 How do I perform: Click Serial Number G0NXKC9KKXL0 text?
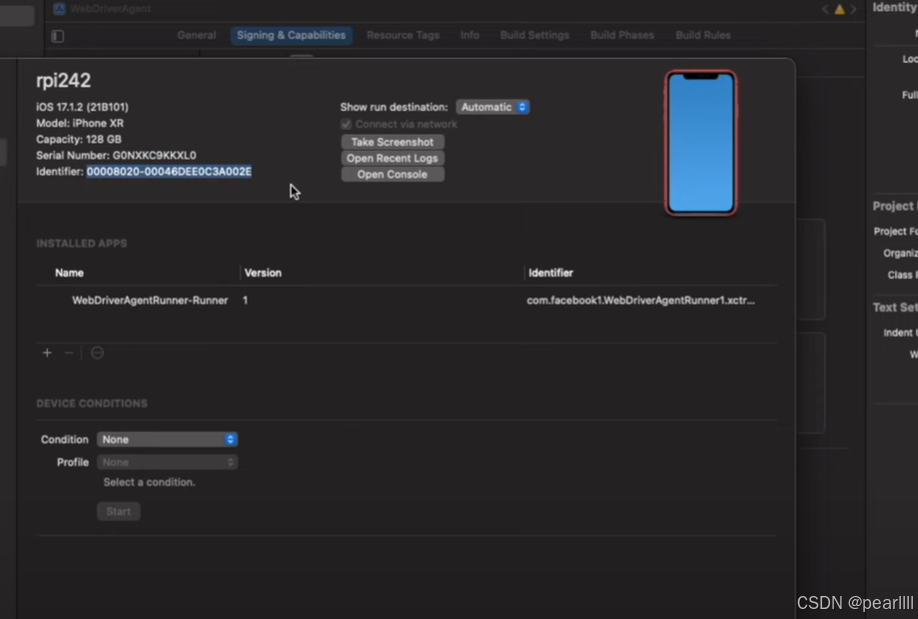click(116, 155)
